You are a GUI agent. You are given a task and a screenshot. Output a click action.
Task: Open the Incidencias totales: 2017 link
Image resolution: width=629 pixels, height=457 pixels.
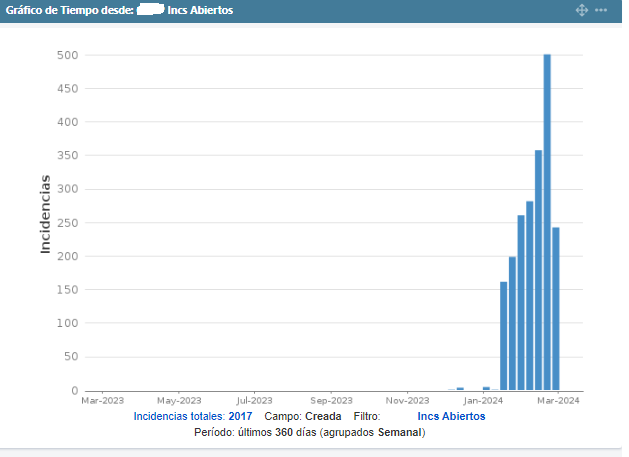(193, 416)
